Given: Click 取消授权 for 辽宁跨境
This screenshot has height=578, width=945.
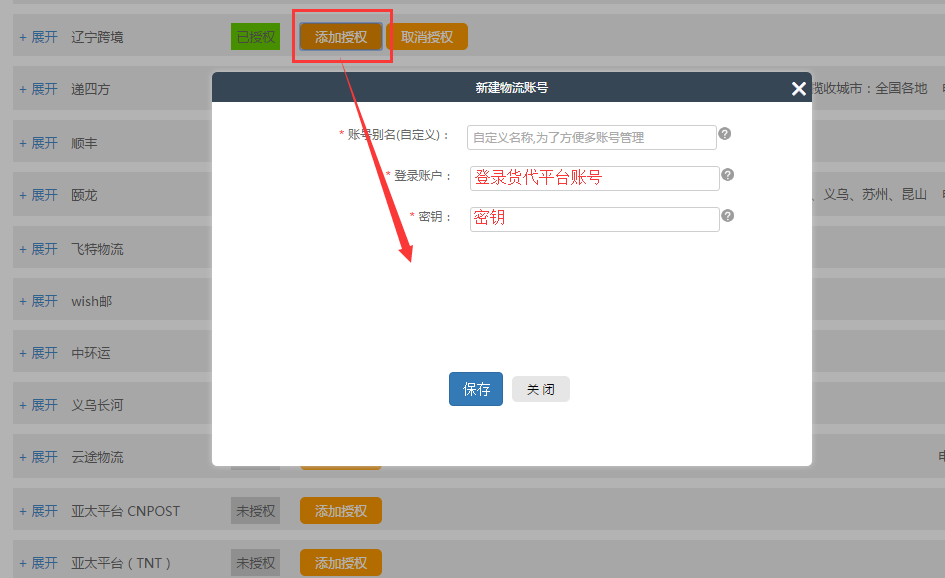Looking at the screenshot, I should coord(427,37).
